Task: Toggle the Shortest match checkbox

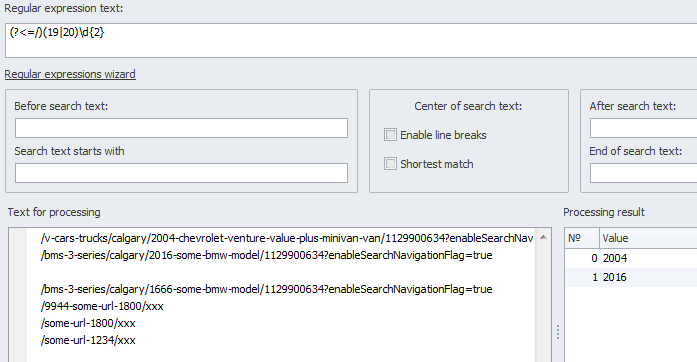Action: (390, 164)
